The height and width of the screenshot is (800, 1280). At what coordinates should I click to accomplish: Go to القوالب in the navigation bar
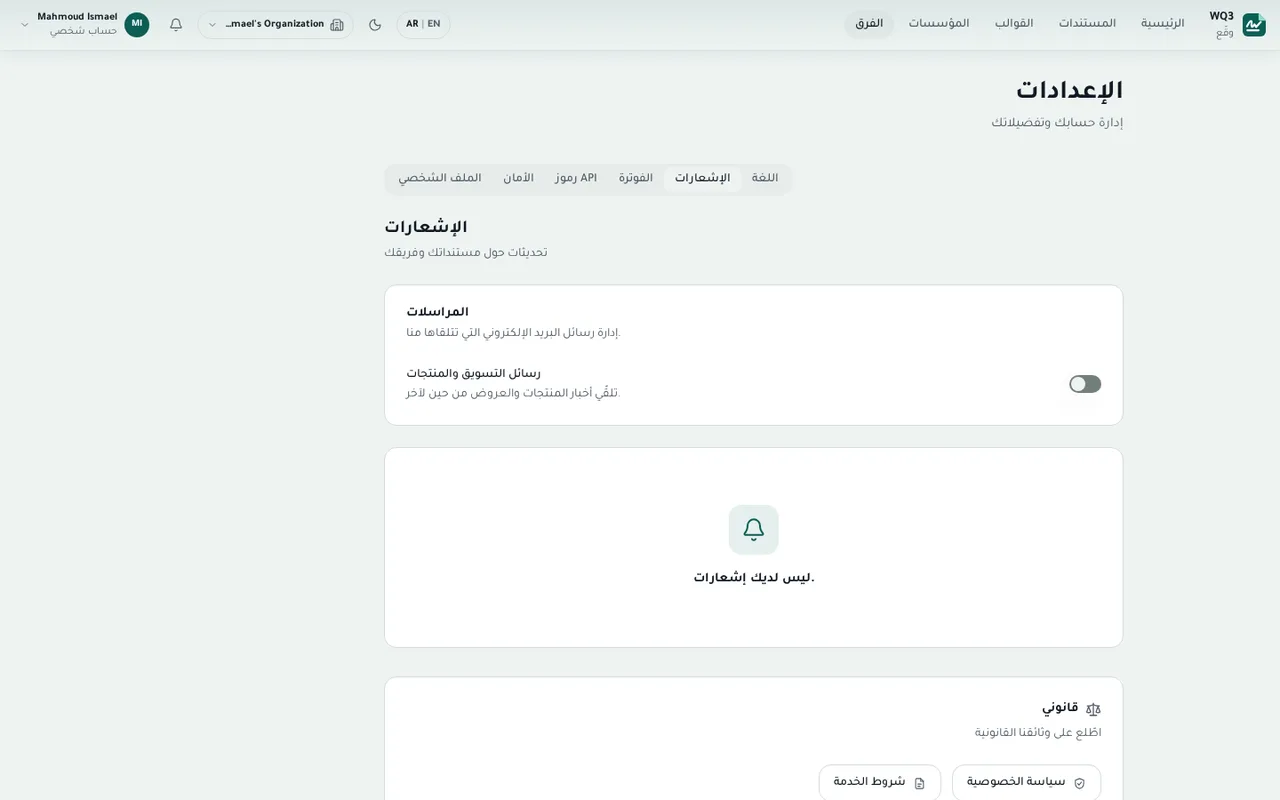pos(1014,24)
